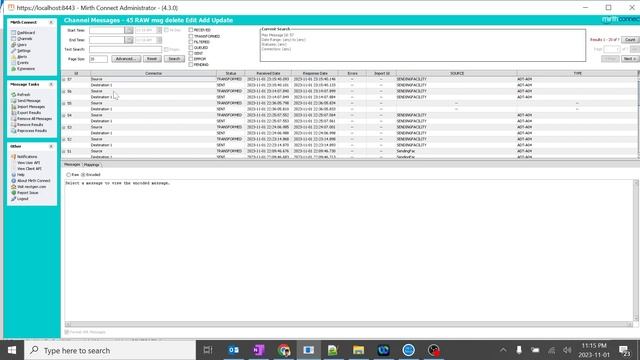Open Settings in the Mirth Connect panel

(x=23, y=51)
